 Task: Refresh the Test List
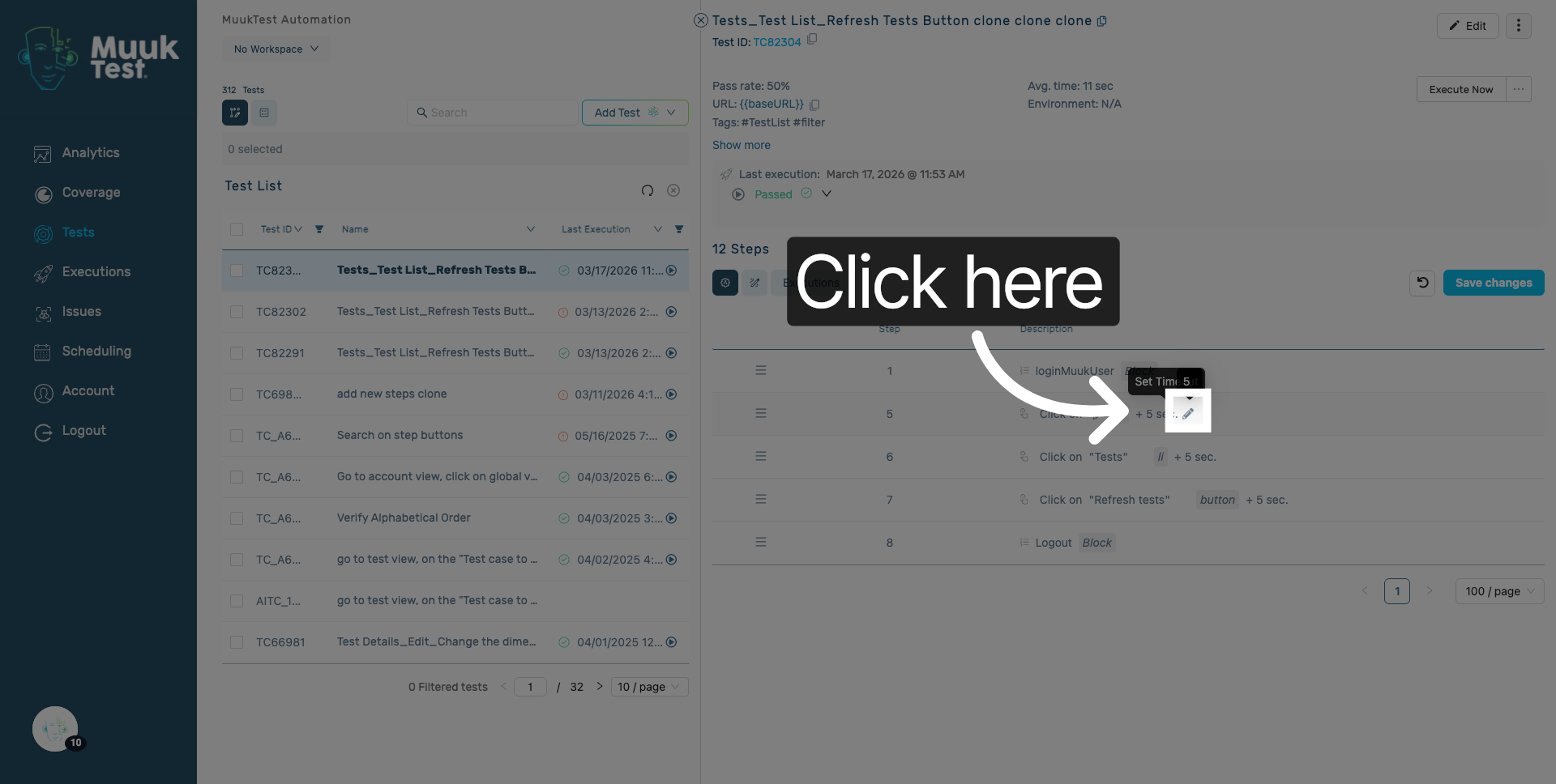(648, 190)
